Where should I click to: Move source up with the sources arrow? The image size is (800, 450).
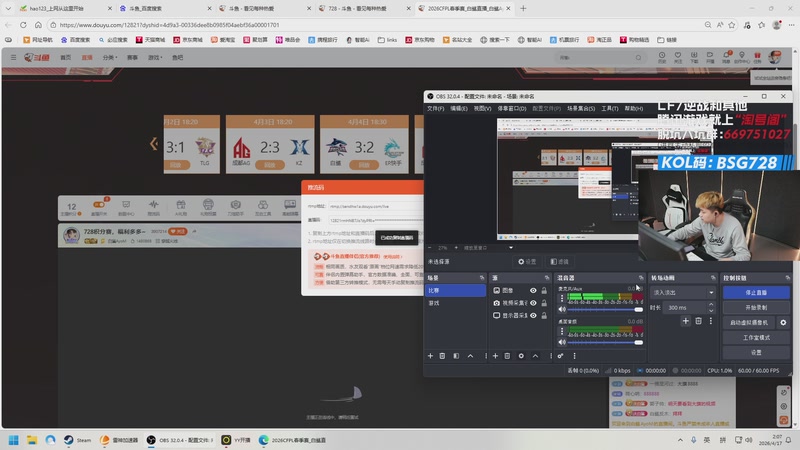point(535,356)
